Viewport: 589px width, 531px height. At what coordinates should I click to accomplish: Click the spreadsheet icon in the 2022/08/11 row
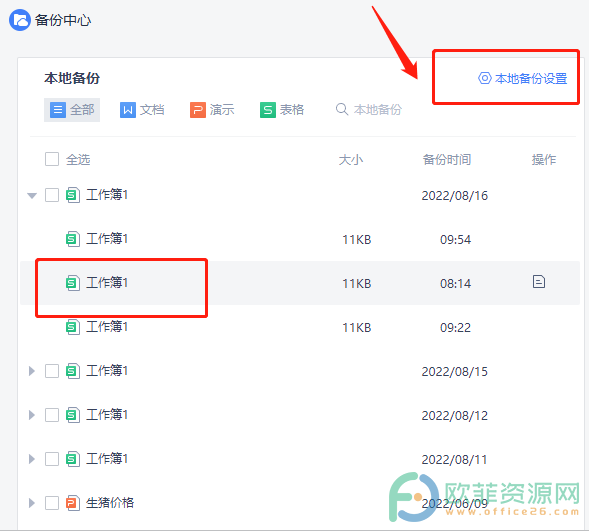[x=73, y=459]
